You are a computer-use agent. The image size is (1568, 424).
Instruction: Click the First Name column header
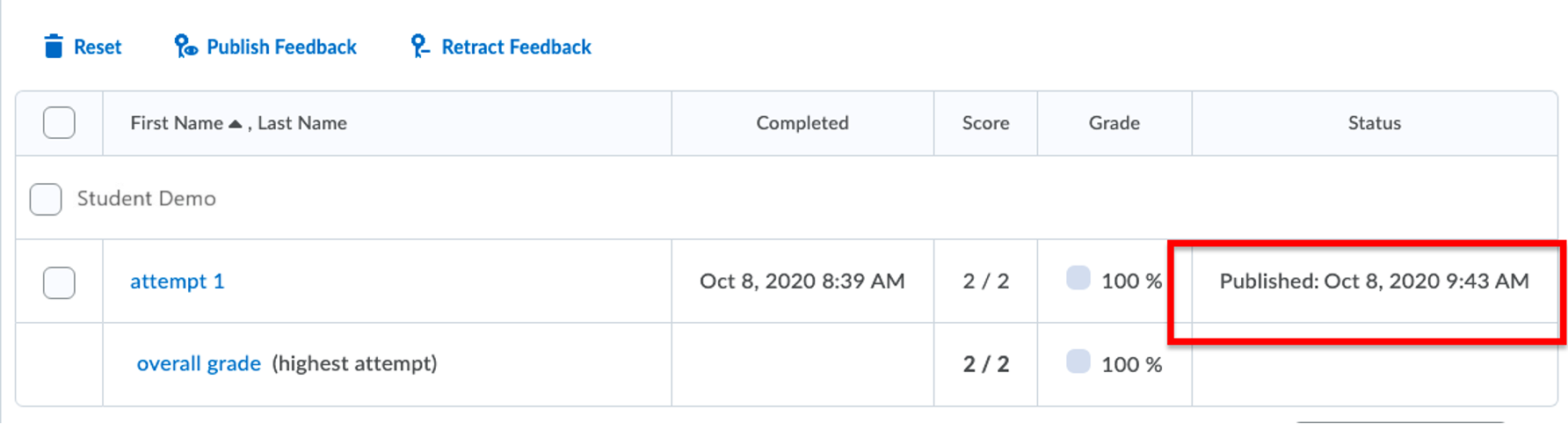[x=176, y=123]
